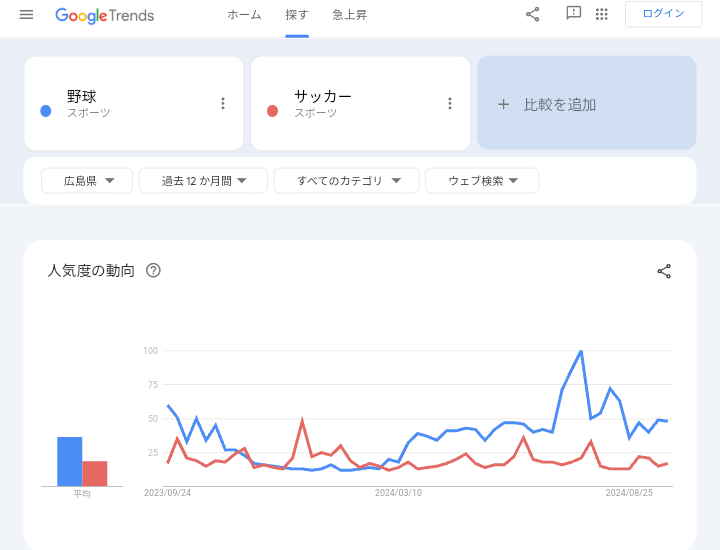Open more options for サッカー term
Viewport: 720px width, 550px height.
[450, 103]
